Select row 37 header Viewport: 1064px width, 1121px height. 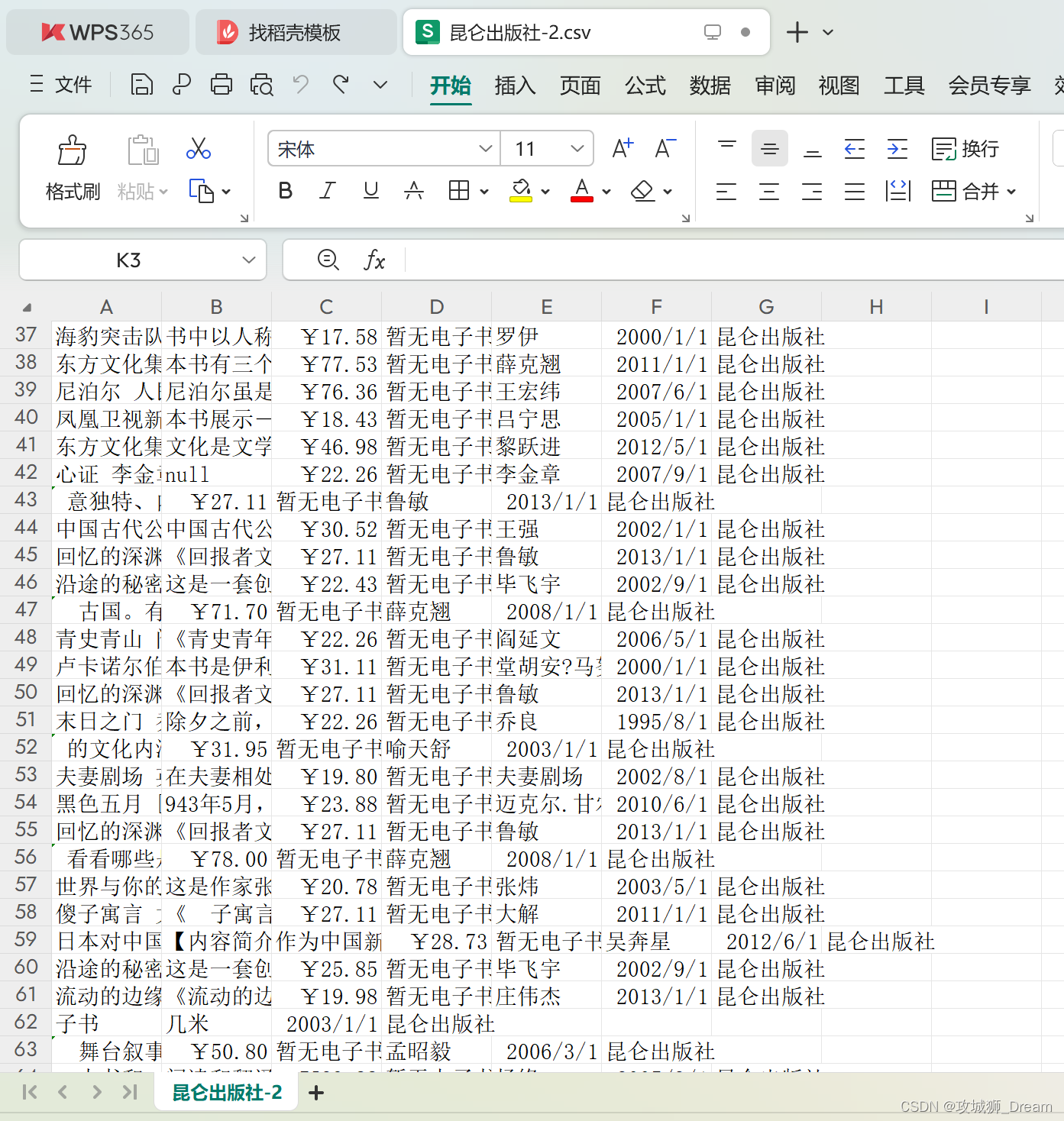(26, 334)
